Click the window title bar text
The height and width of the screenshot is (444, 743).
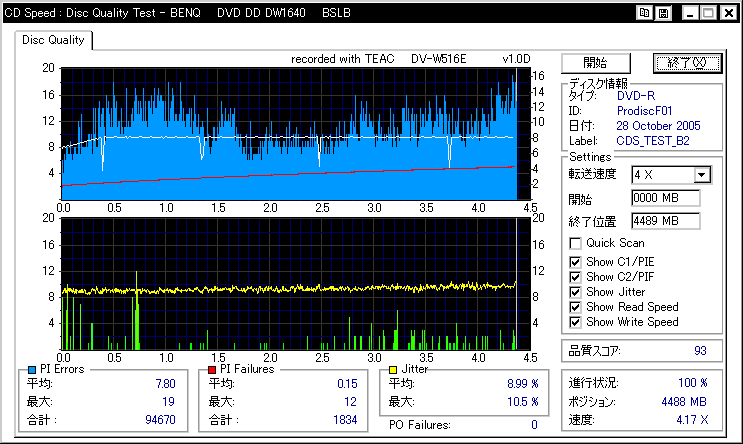click(x=177, y=13)
